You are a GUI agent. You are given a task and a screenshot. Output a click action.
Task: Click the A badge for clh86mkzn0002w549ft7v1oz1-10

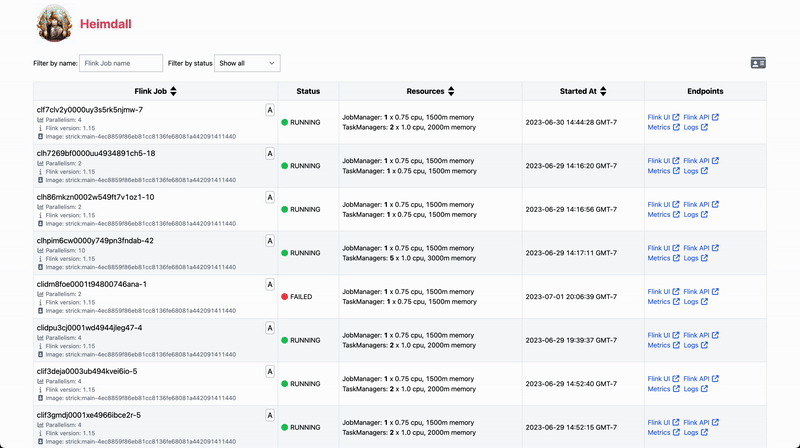click(x=270, y=197)
